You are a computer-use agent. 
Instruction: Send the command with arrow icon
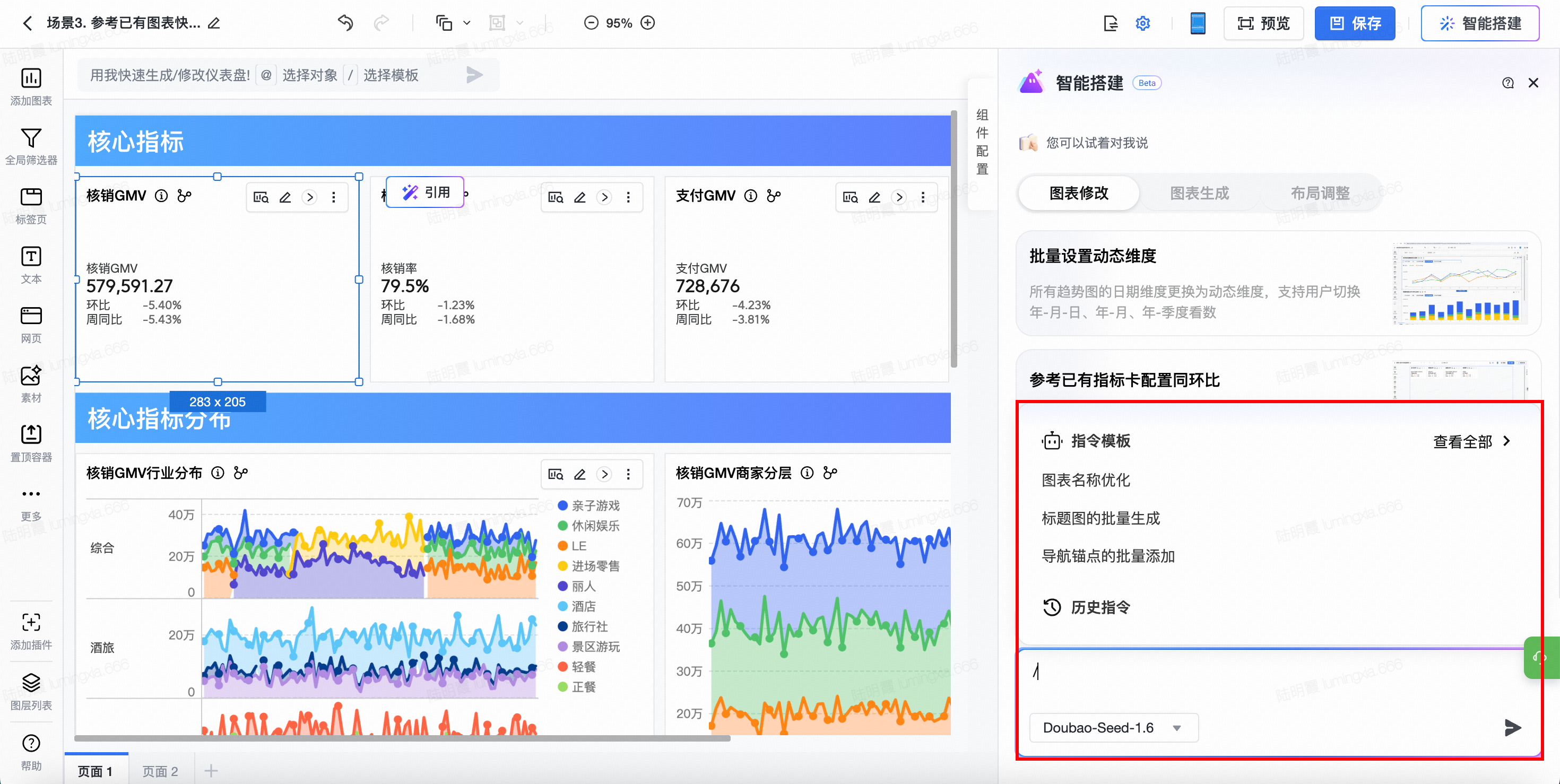pyautogui.click(x=1512, y=727)
